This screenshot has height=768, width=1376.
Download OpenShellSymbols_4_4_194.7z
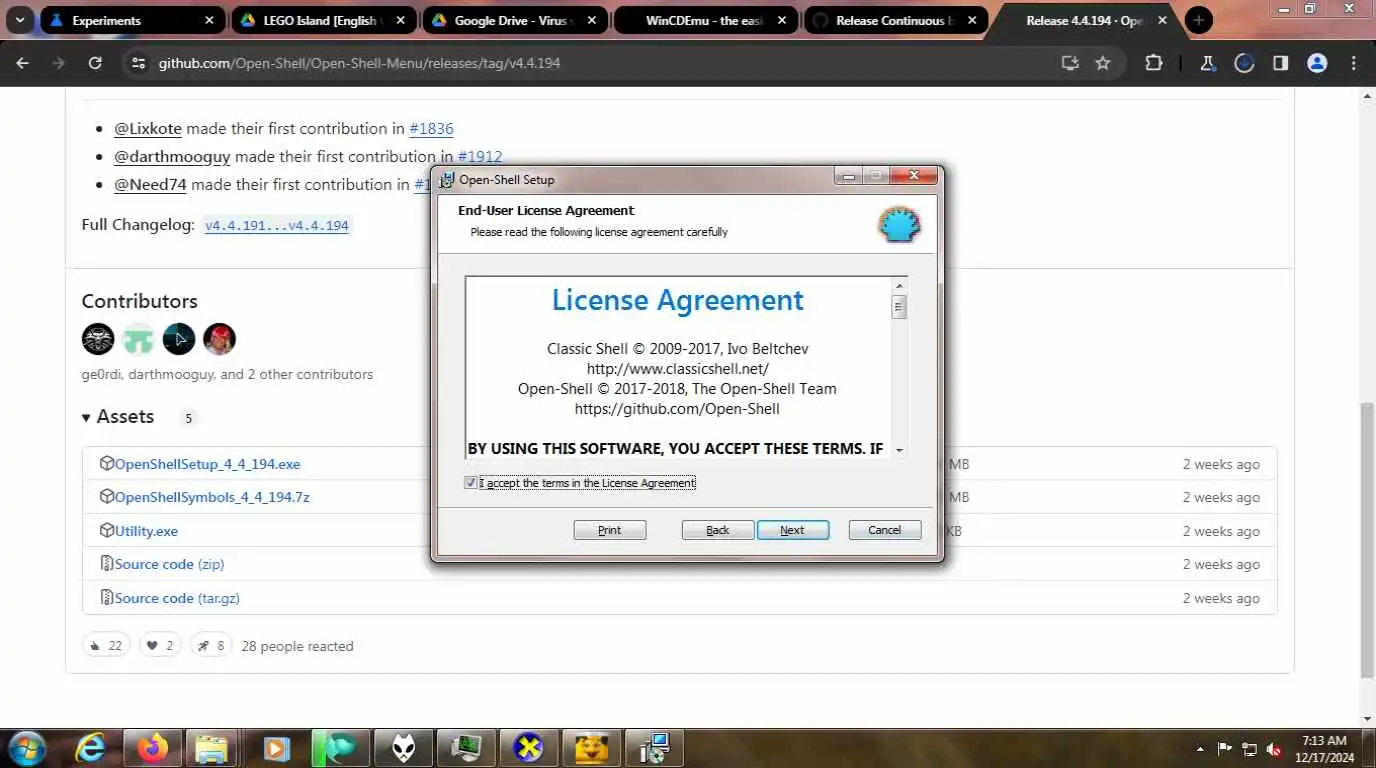[212, 497]
